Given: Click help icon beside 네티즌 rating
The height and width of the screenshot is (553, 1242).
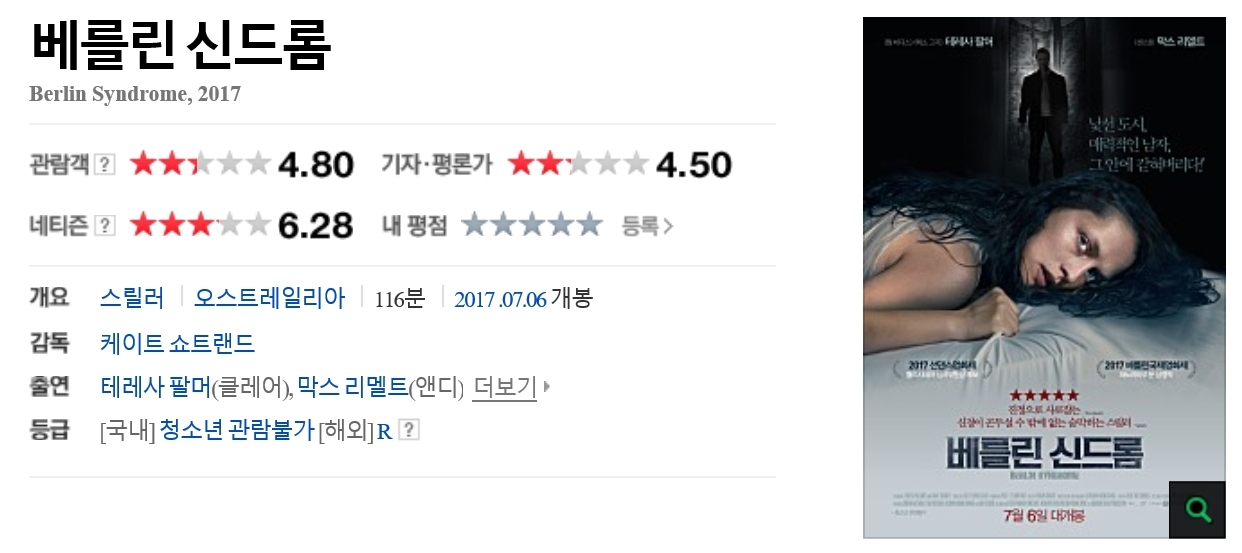Looking at the screenshot, I should [105, 226].
